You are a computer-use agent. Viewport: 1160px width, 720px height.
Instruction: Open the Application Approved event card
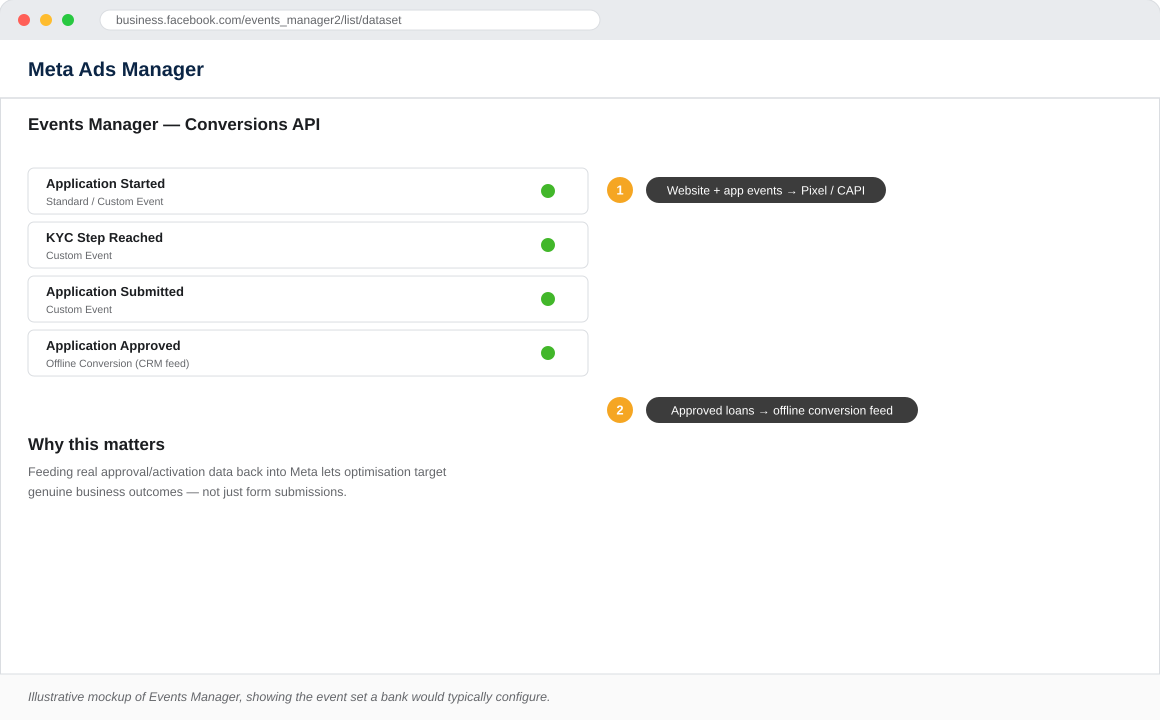308,353
